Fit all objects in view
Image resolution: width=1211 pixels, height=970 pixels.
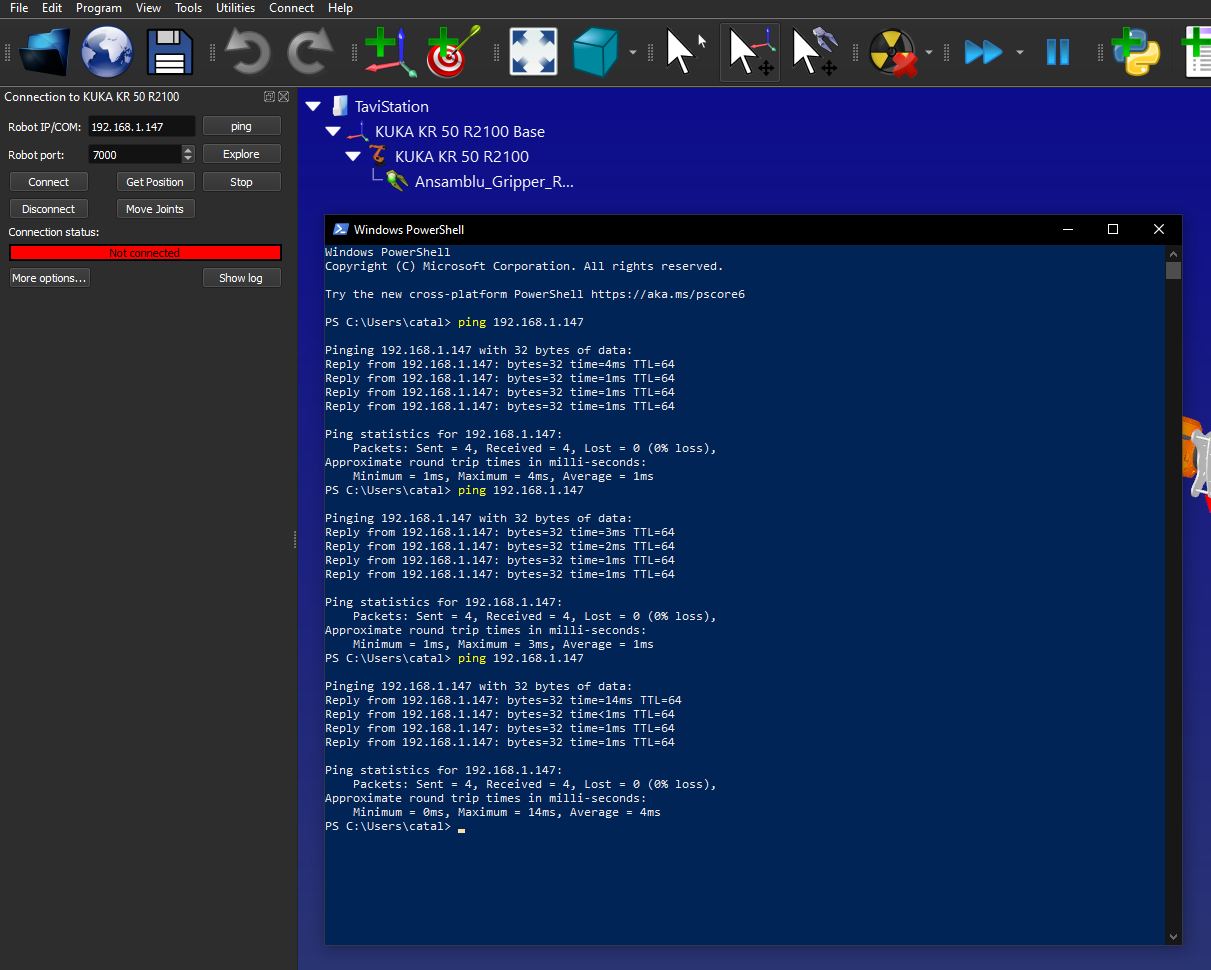(x=533, y=51)
